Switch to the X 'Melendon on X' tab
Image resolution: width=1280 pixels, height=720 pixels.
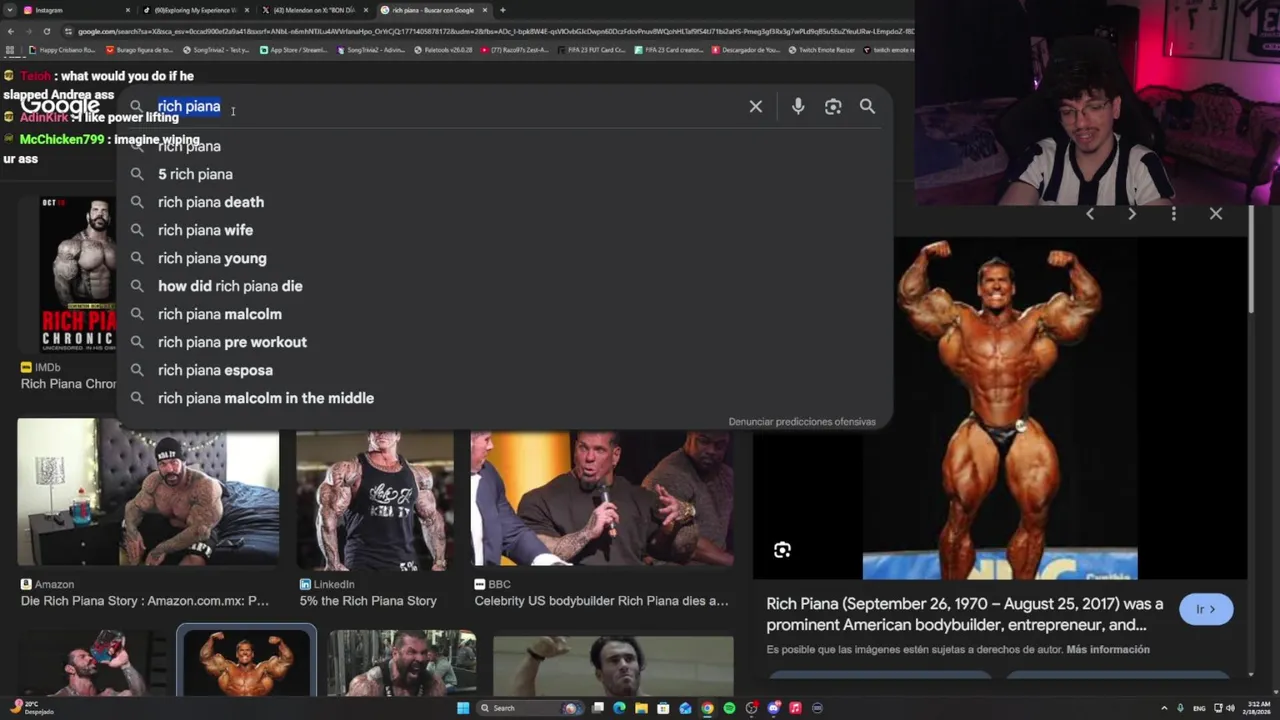314,10
